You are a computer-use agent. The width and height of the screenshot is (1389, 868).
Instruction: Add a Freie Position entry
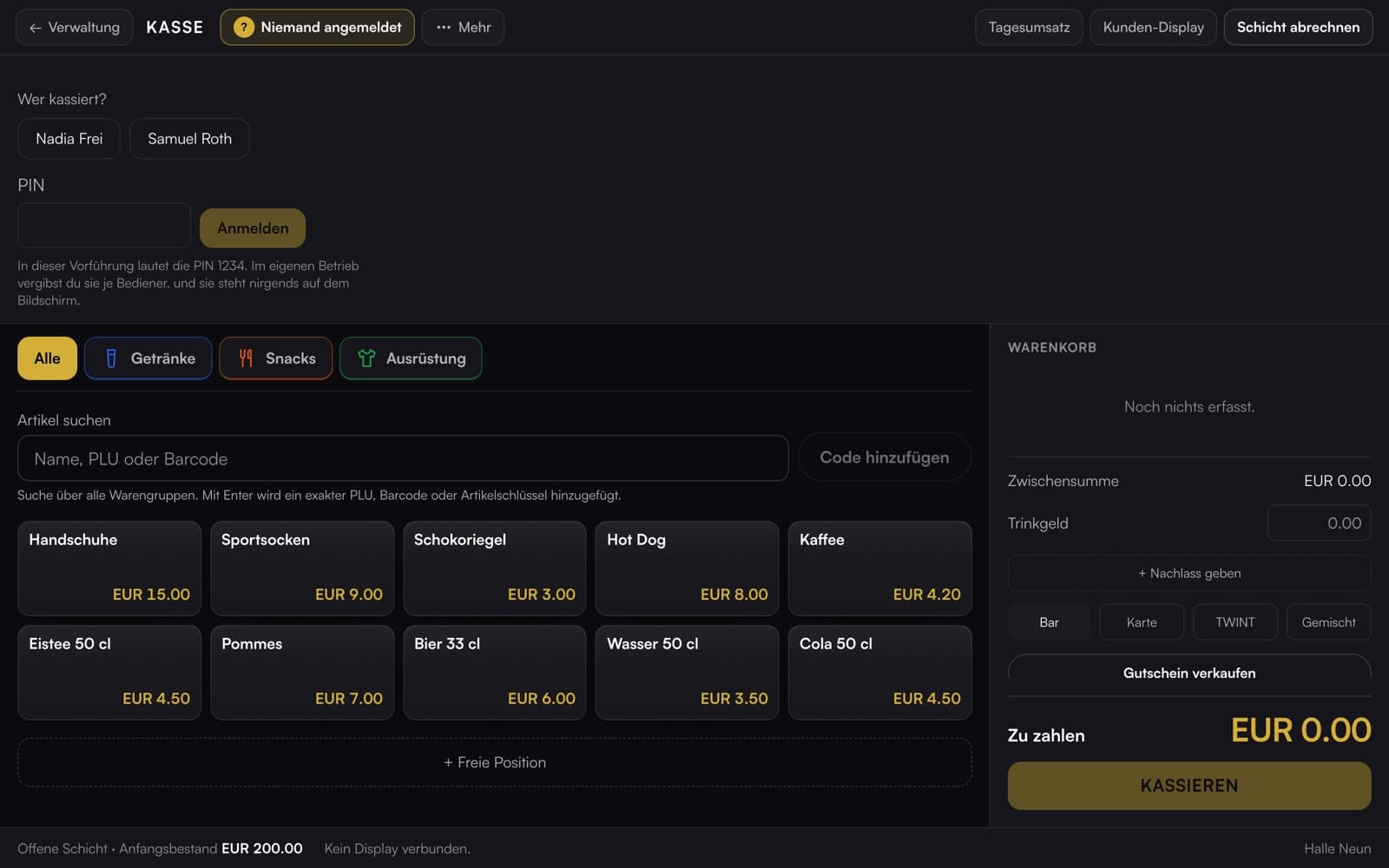point(495,762)
